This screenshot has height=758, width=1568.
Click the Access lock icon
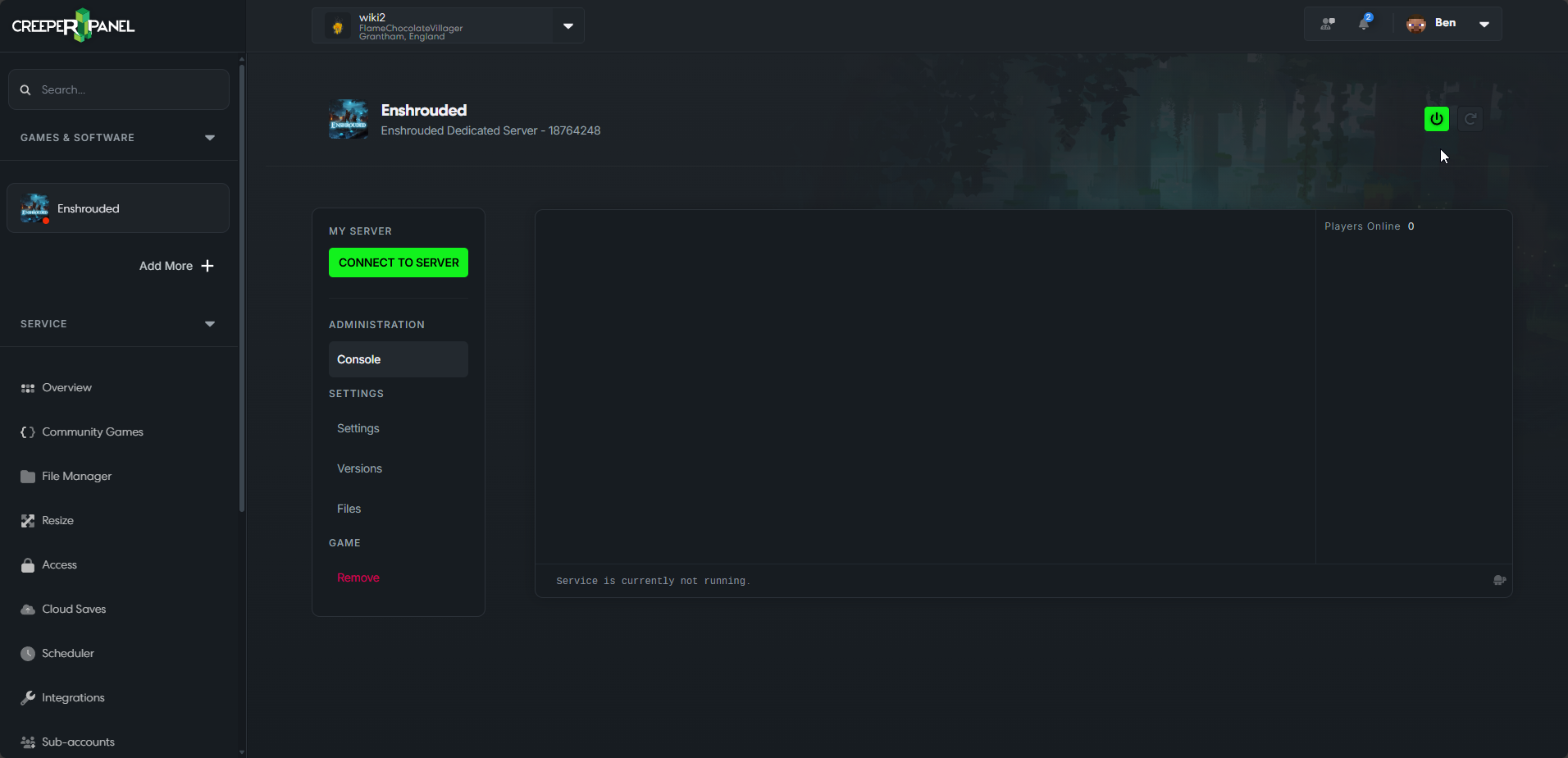(x=28, y=565)
